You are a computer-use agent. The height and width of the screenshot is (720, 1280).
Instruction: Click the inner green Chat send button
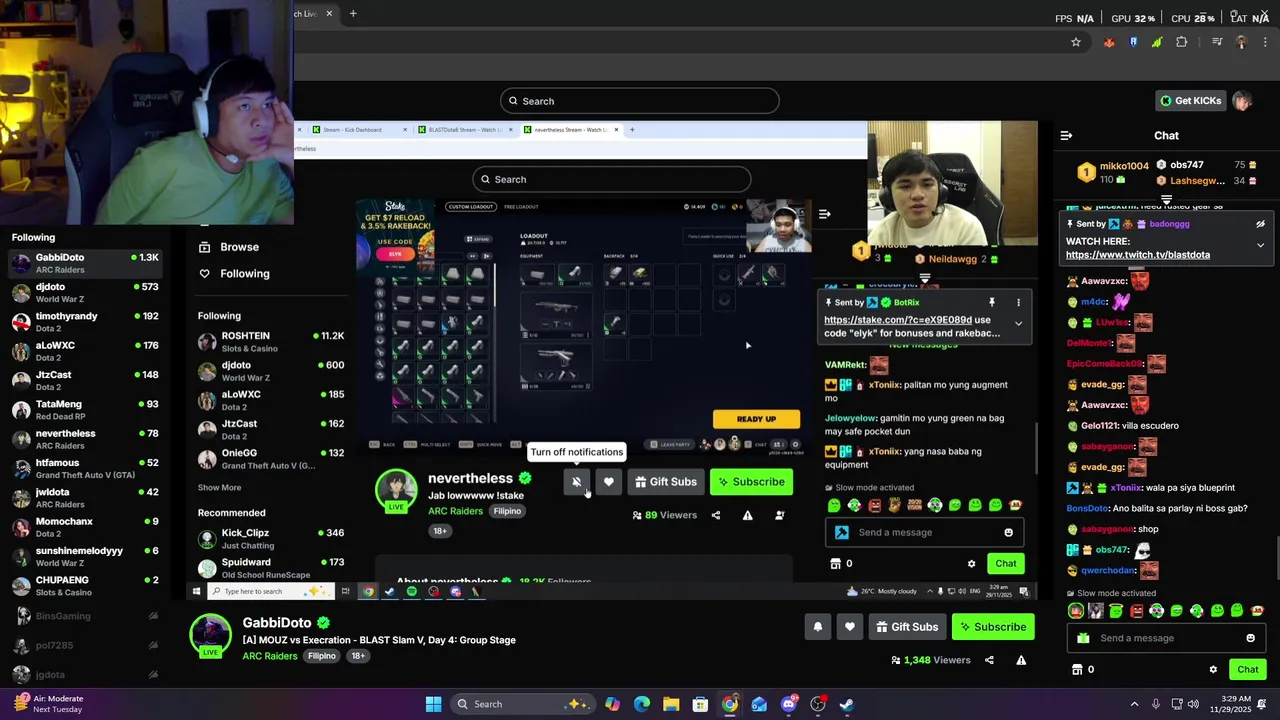(x=1005, y=564)
